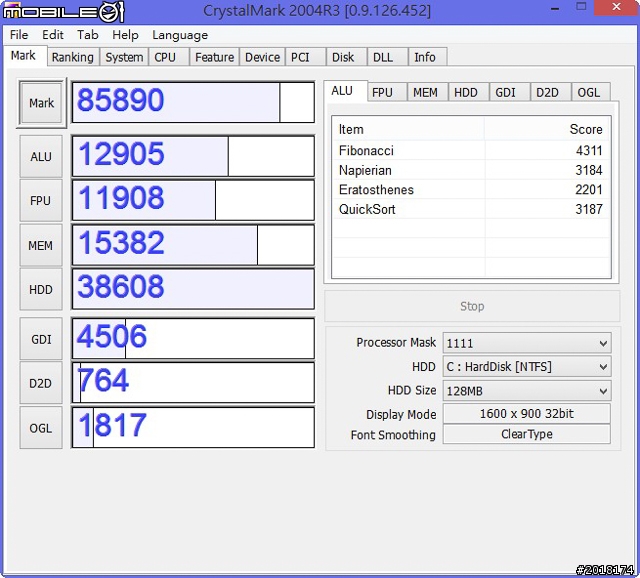Expand the HDD drive dropdown
This screenshot has width=640, height=578.
pos(527,367)
